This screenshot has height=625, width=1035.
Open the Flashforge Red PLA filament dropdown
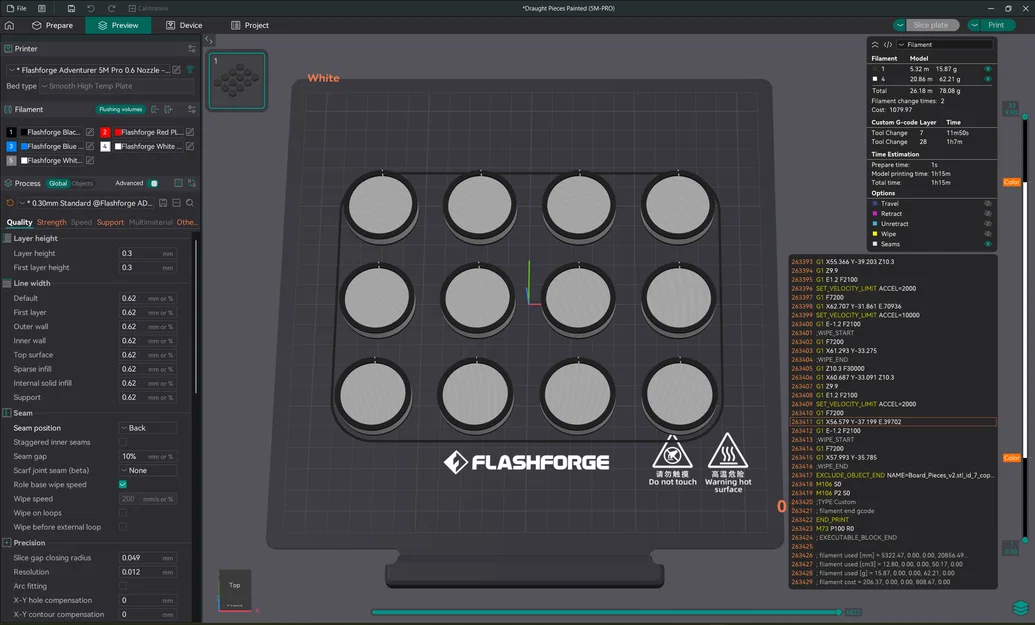click(x=149, y=132)
